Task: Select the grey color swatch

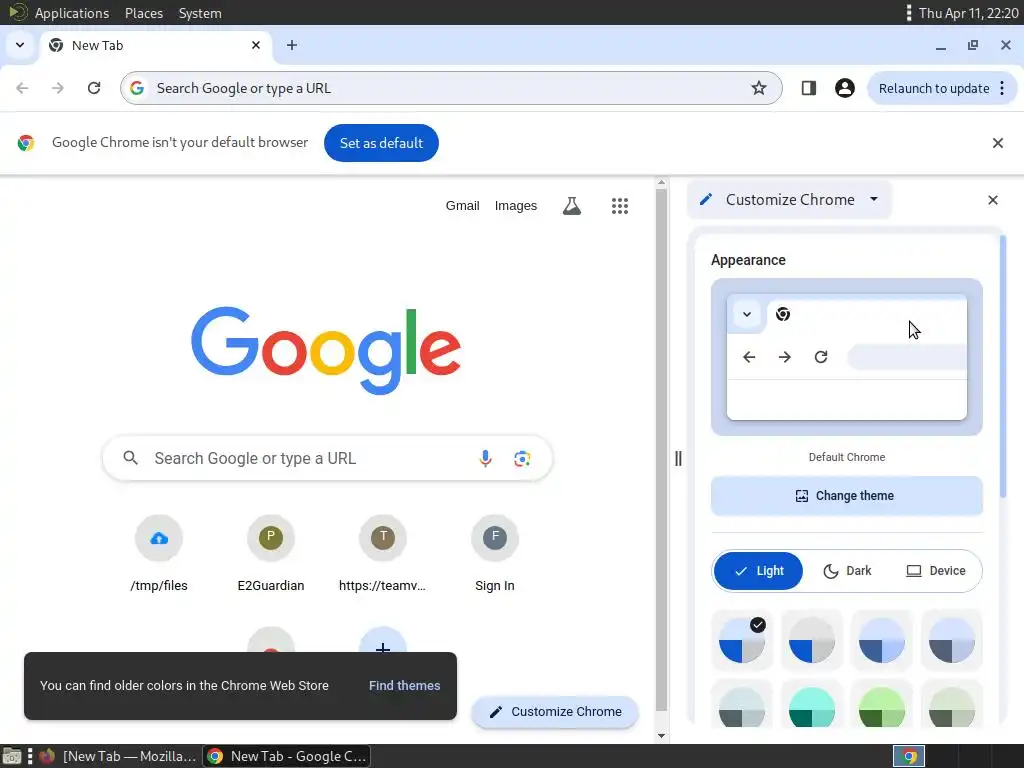Action: [x=812, y=640]
